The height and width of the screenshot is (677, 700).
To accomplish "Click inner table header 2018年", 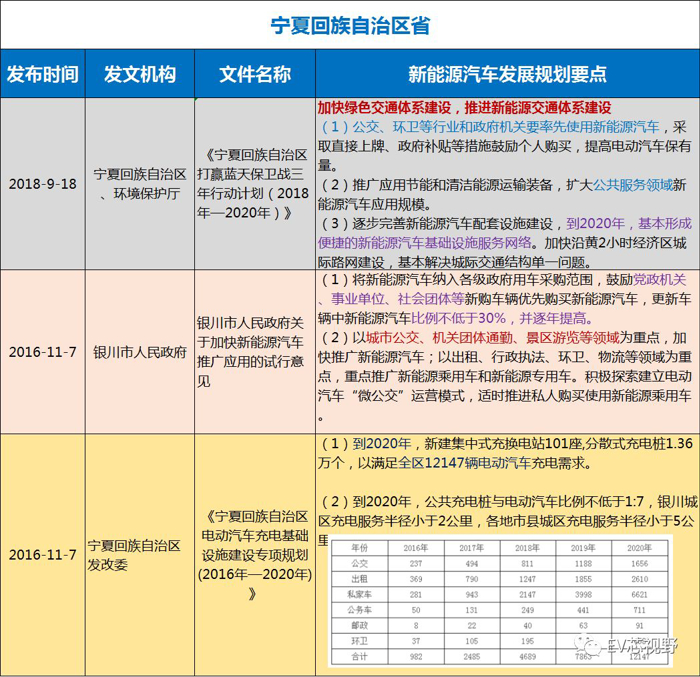I will (527, 547).
